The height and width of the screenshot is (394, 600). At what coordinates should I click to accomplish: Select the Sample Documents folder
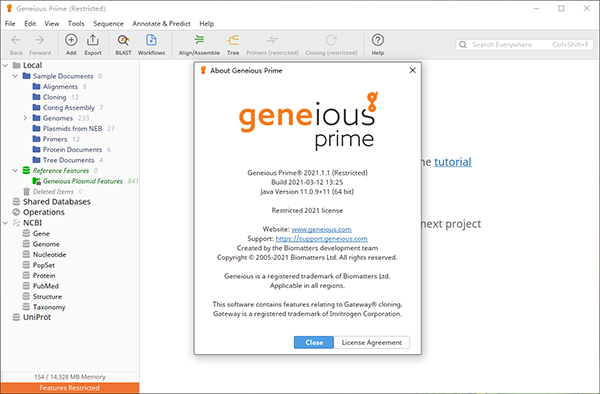(63, 76)
